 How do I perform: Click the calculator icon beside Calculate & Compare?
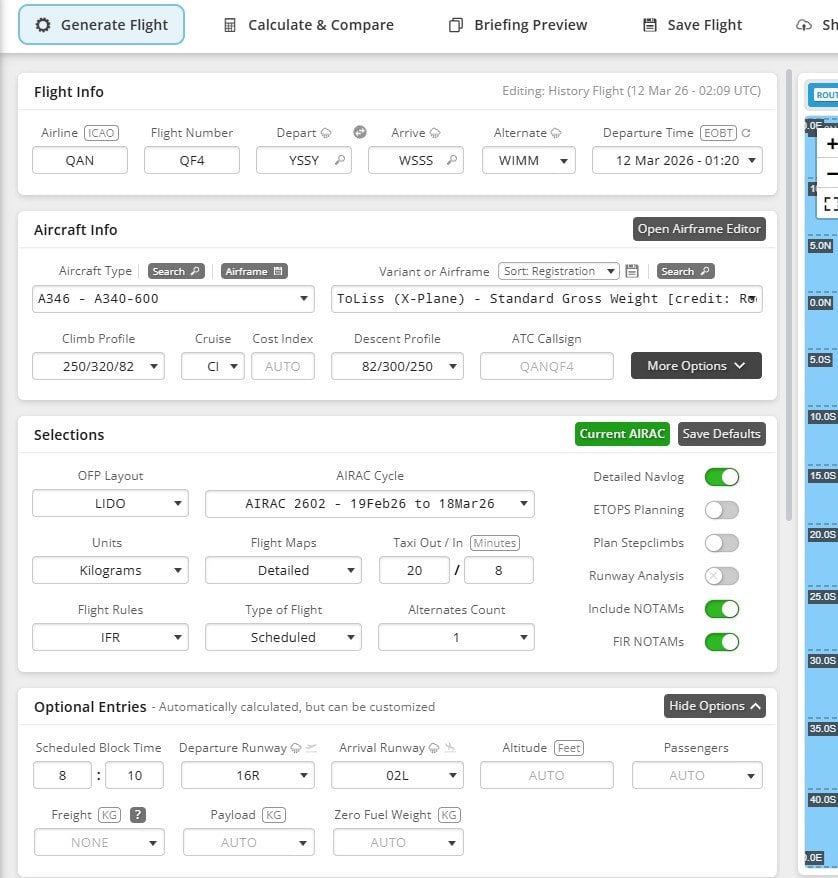pyautogui.click(x=230, y=25)
